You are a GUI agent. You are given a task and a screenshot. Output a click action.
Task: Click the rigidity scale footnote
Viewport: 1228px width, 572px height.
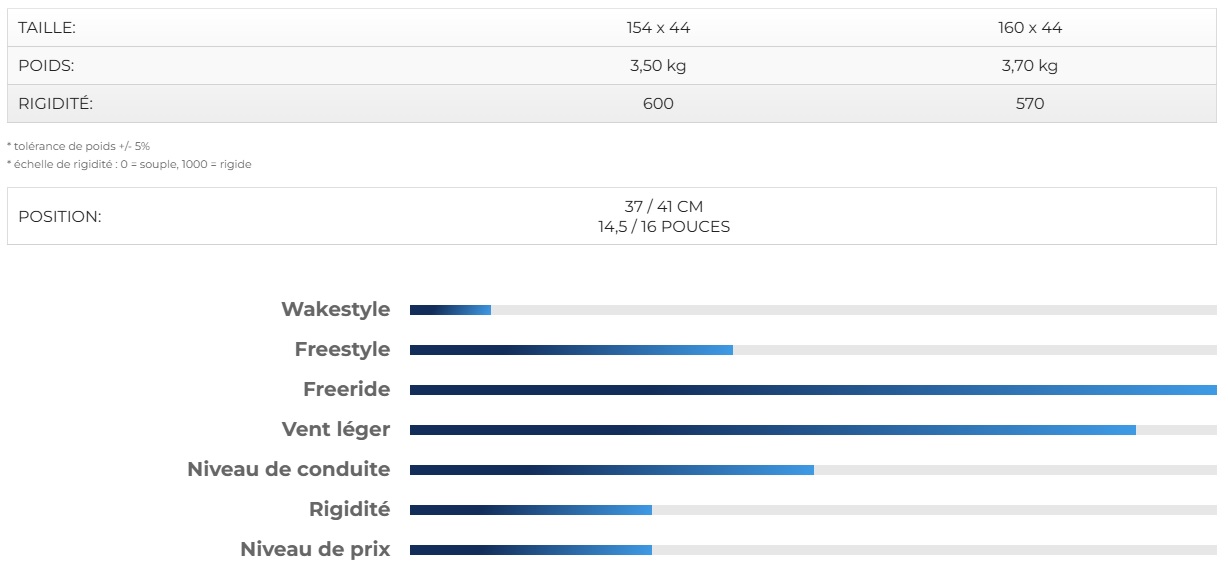(129, 165)
